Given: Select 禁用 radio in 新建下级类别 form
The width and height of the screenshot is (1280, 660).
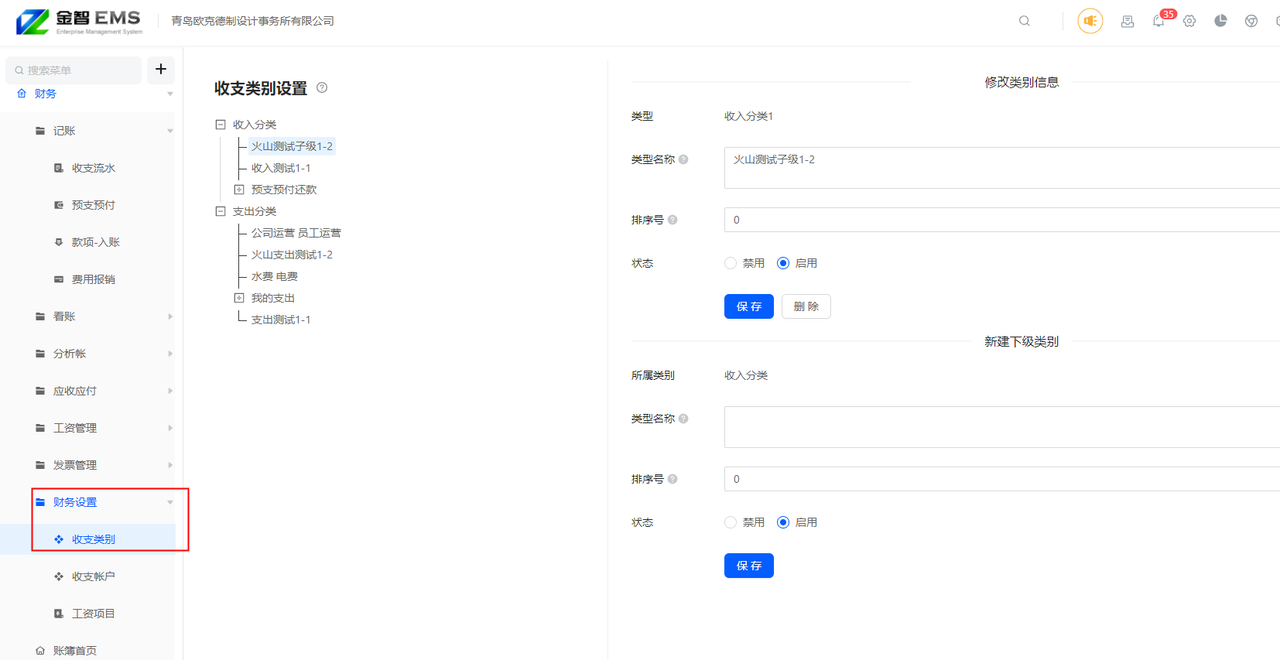Looking at the screenshot, I should tap(731, 522).
